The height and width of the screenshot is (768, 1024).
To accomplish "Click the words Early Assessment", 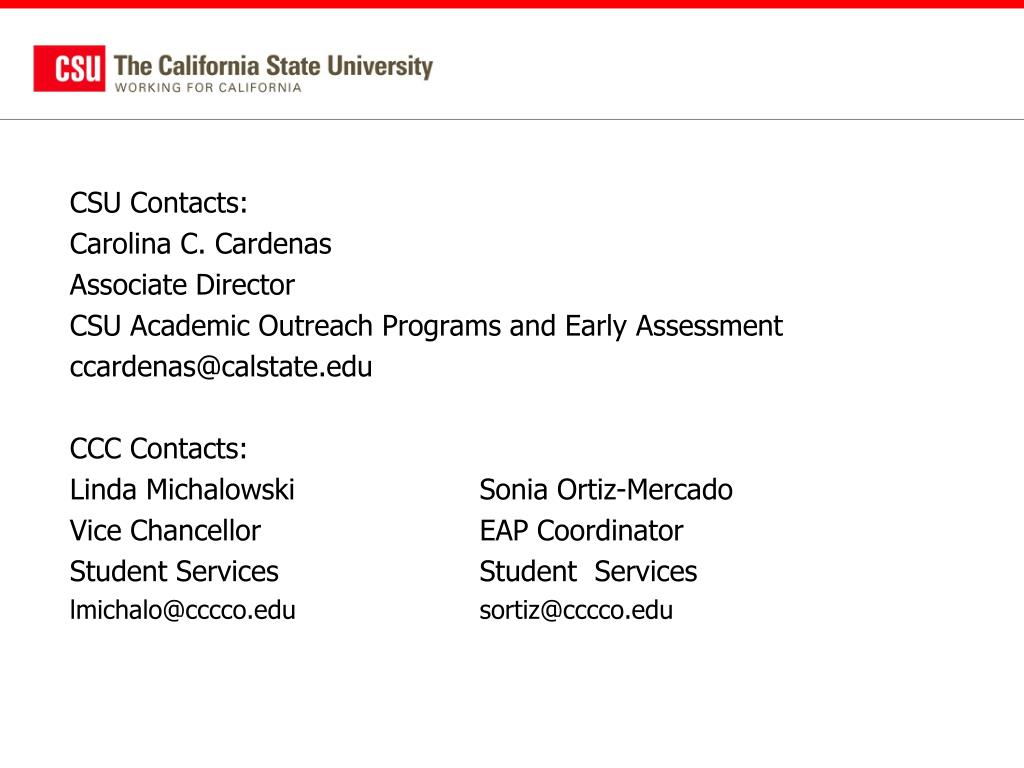I will [x=674, y=326].
